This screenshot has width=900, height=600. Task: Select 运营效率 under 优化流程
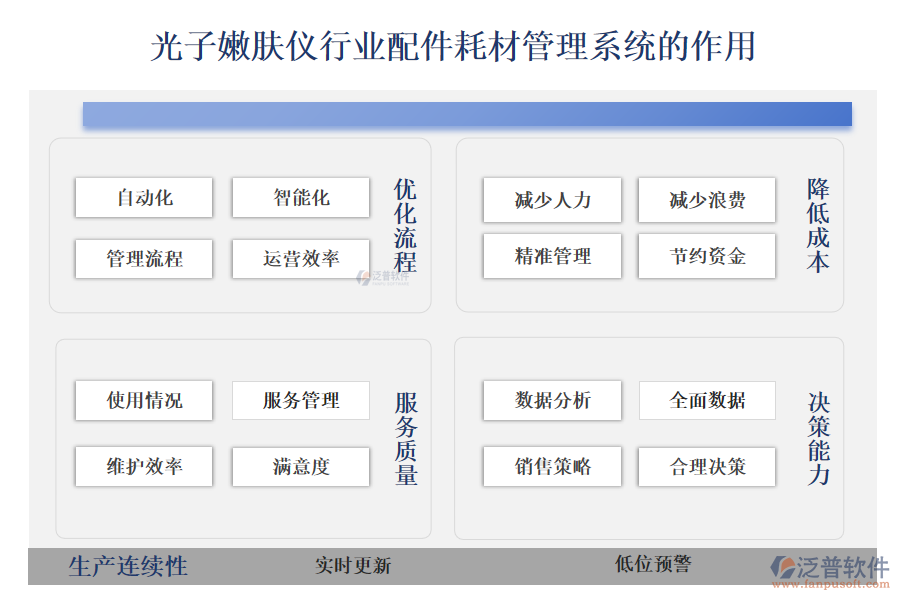300,258
